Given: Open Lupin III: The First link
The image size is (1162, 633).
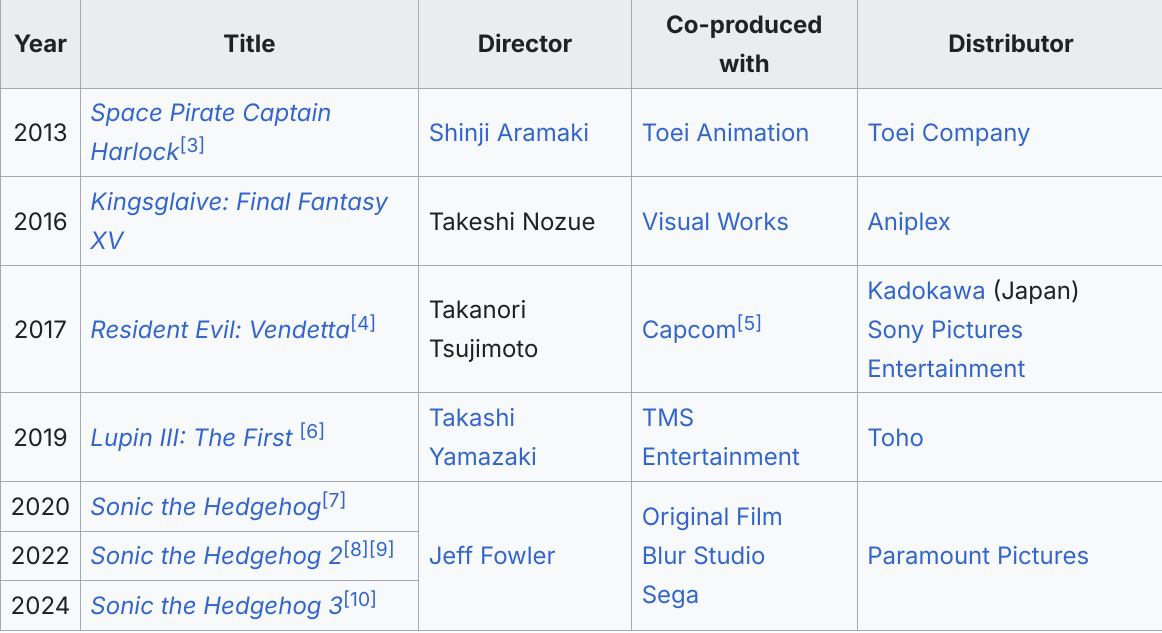Looking at the screenshot, I should click(192, 438).
